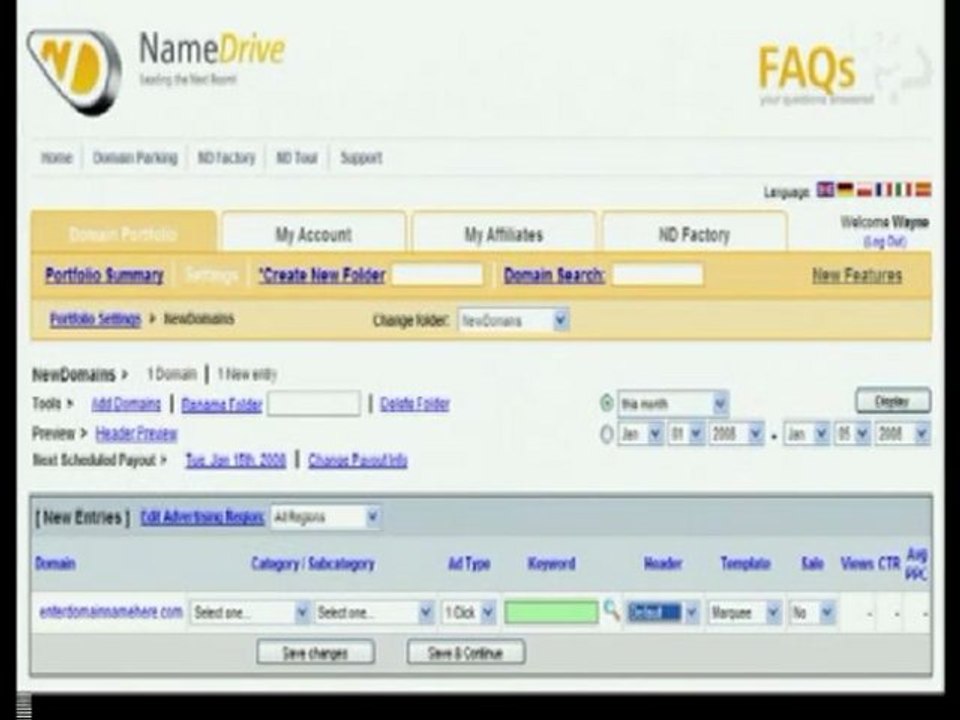The width and height of the screenshot is (960, 720).
Task: Select the French language flag
Action: tap(883, 190)
